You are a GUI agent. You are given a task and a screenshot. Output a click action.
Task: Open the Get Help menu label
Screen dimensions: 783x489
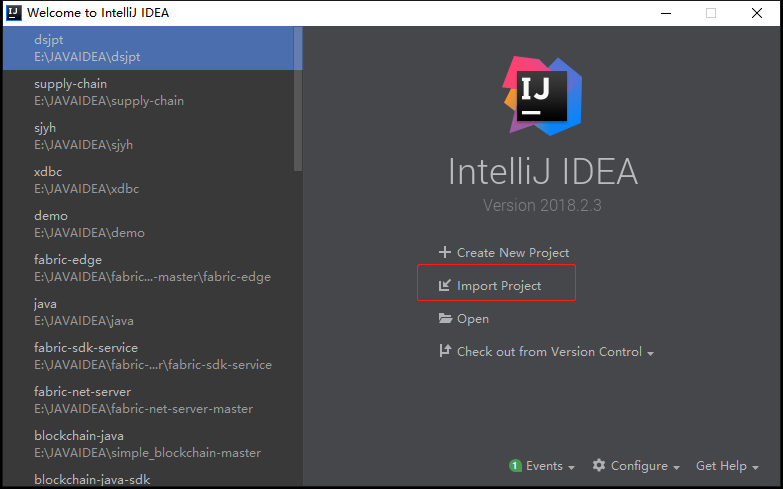pyautogui.click(x=722, y=466)
